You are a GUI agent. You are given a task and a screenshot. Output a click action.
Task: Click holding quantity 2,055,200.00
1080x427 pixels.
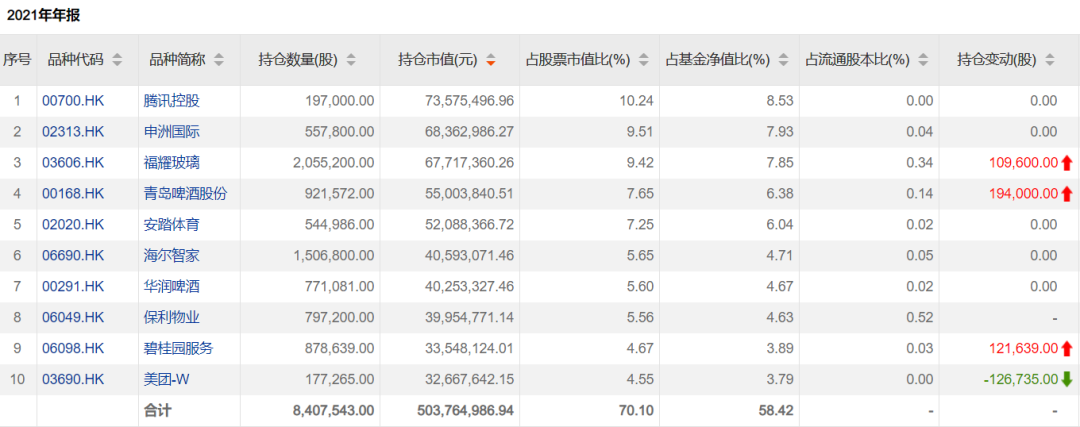pyautogui.click(x=334, y=163)
